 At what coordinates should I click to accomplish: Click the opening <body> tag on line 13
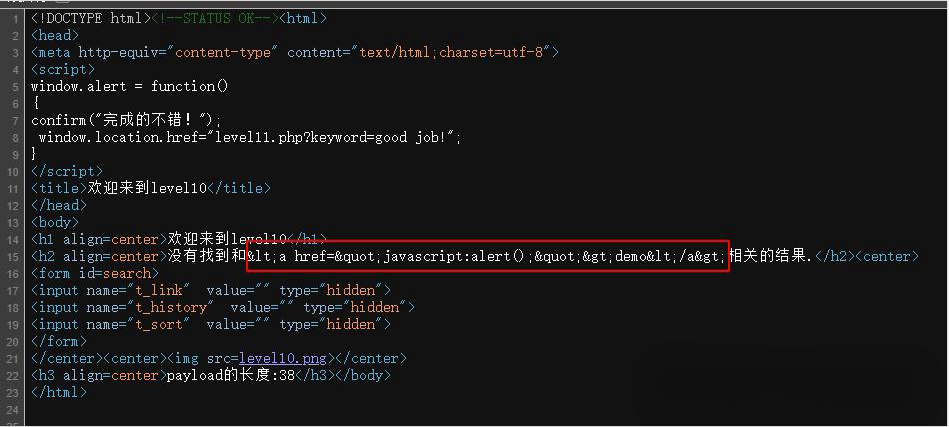[55, 223]
